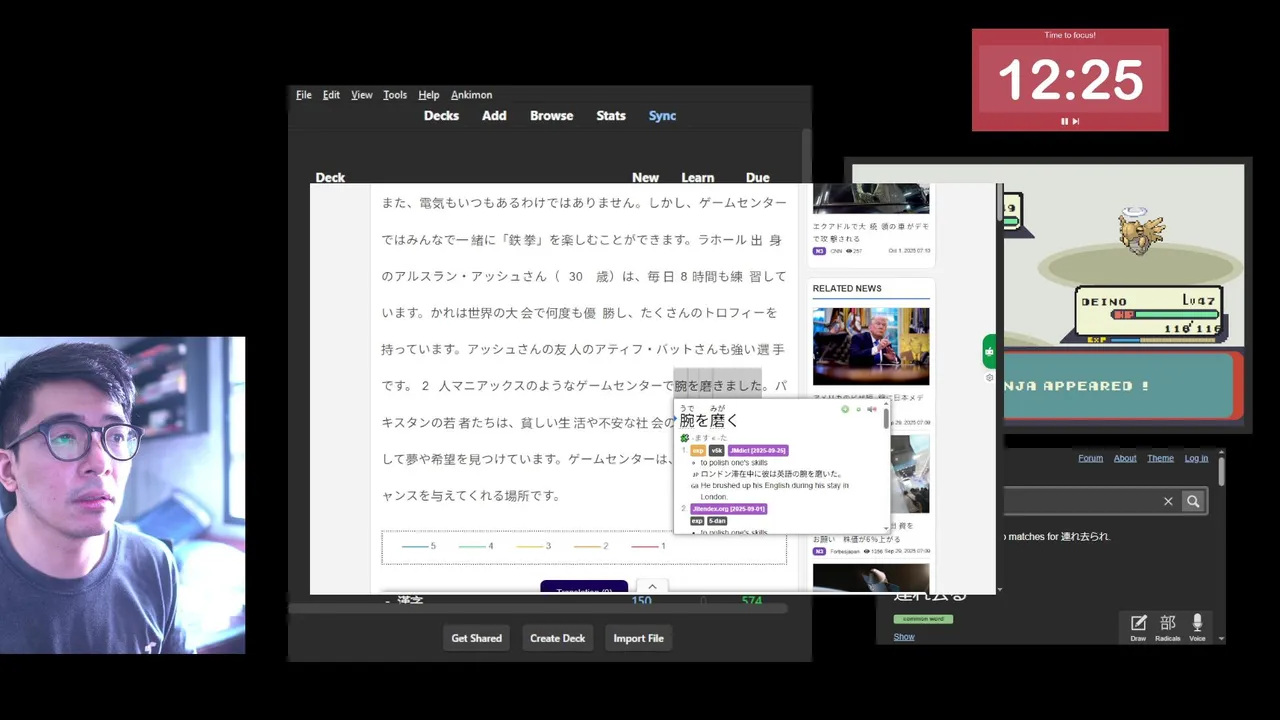Screen dimensions: 1280x720
Task: Click the common word green badge
Action: (923, 619)
